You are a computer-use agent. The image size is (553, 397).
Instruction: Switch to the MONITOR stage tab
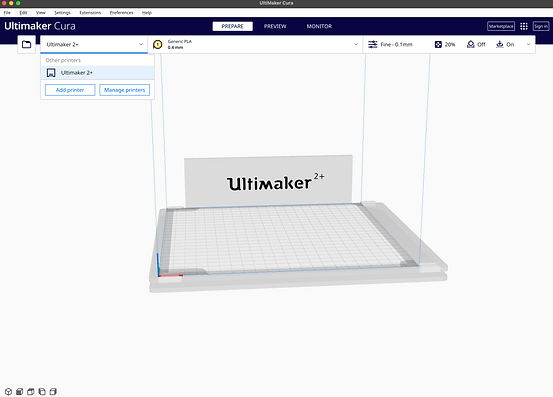(x=319, y=26)
